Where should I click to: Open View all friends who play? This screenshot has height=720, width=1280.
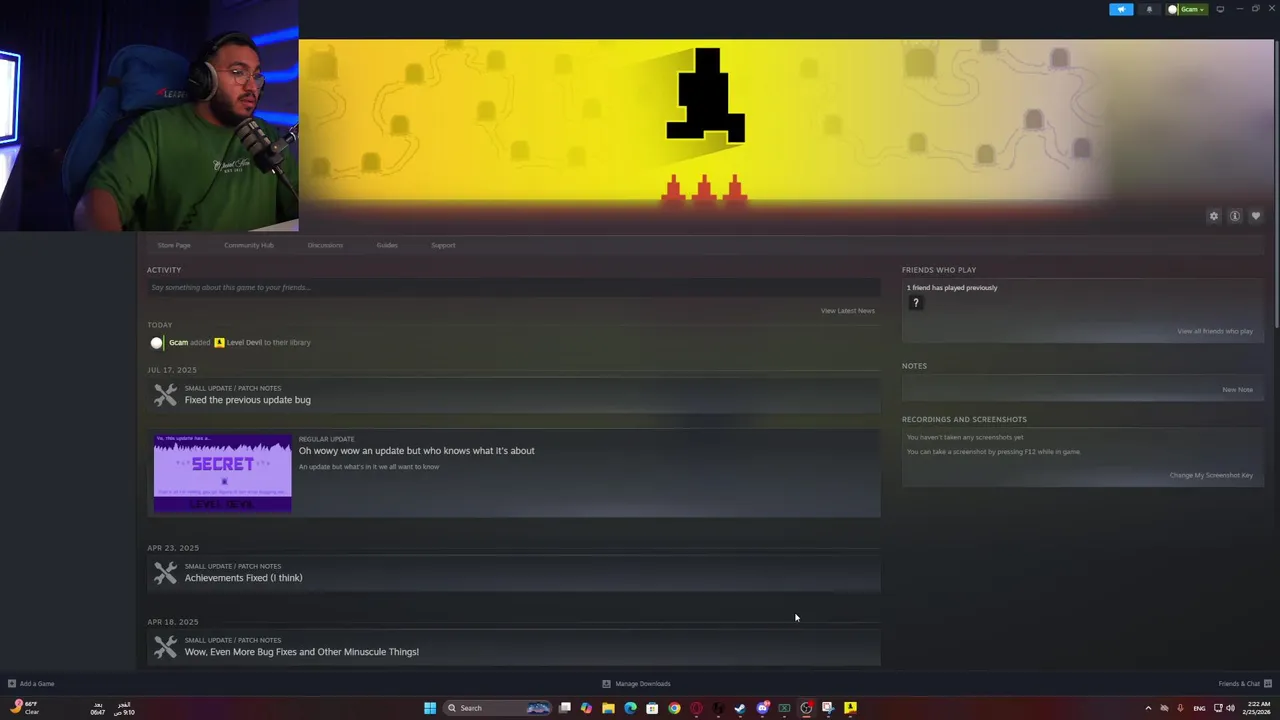pos(1214,331)
